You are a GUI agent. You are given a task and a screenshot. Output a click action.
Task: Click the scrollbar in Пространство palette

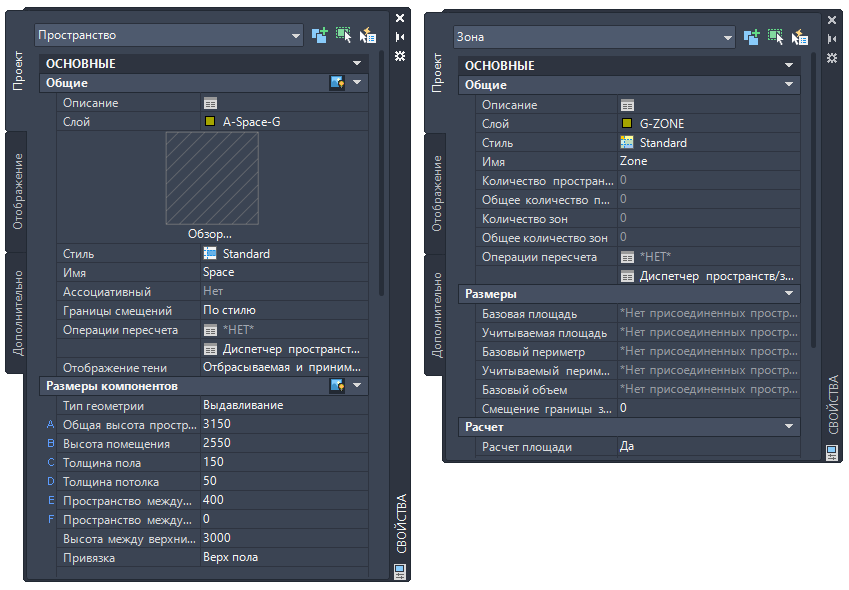click(382, 173)
